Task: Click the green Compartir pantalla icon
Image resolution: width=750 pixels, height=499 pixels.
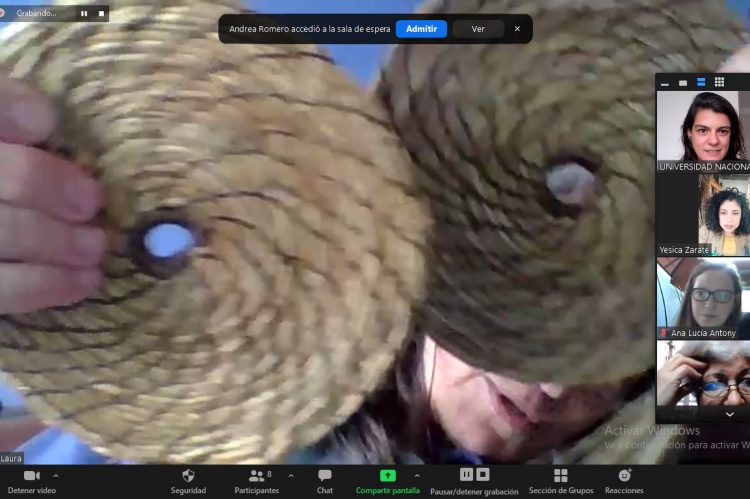Action: pos(387,475)
